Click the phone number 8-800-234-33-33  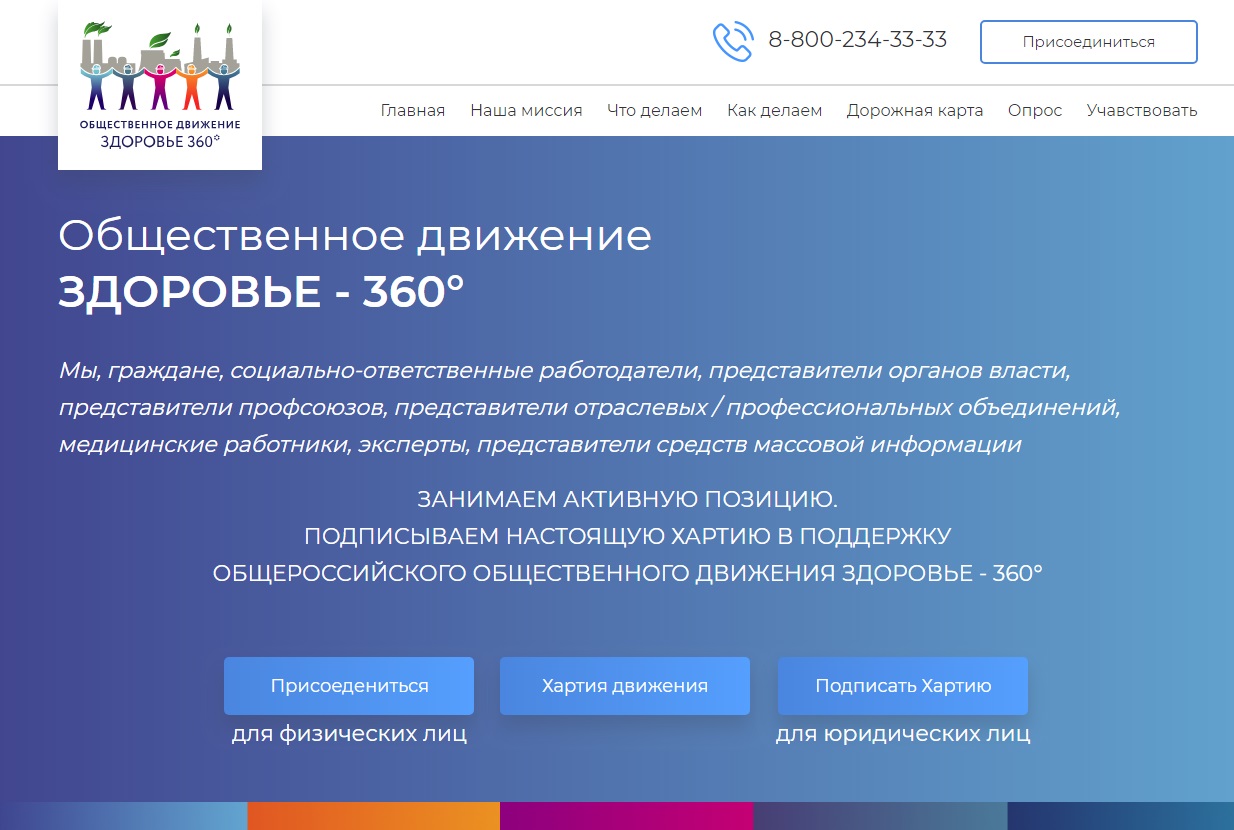857,40
